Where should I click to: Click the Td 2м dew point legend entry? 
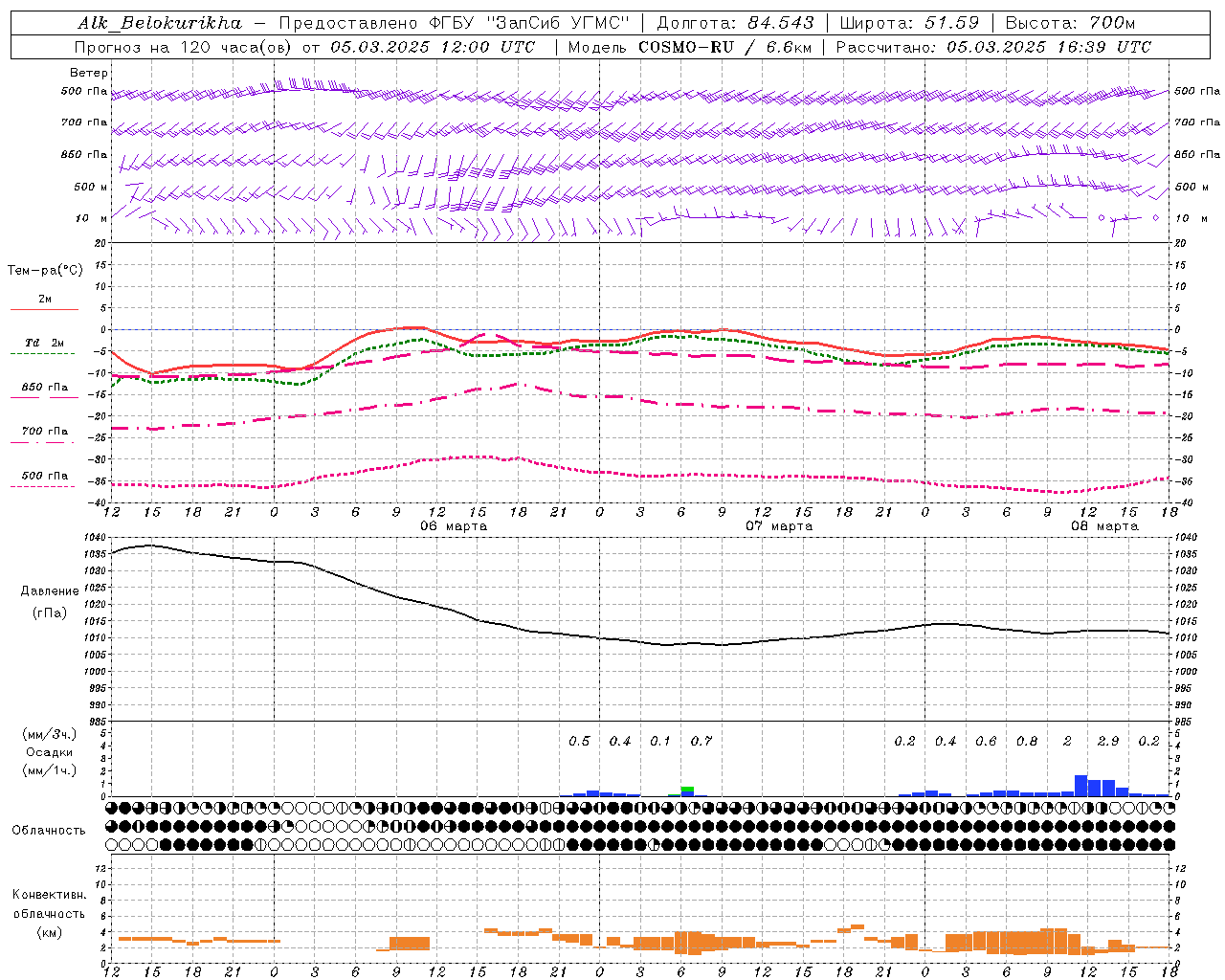pyautogui.click(x=45, y=343)
